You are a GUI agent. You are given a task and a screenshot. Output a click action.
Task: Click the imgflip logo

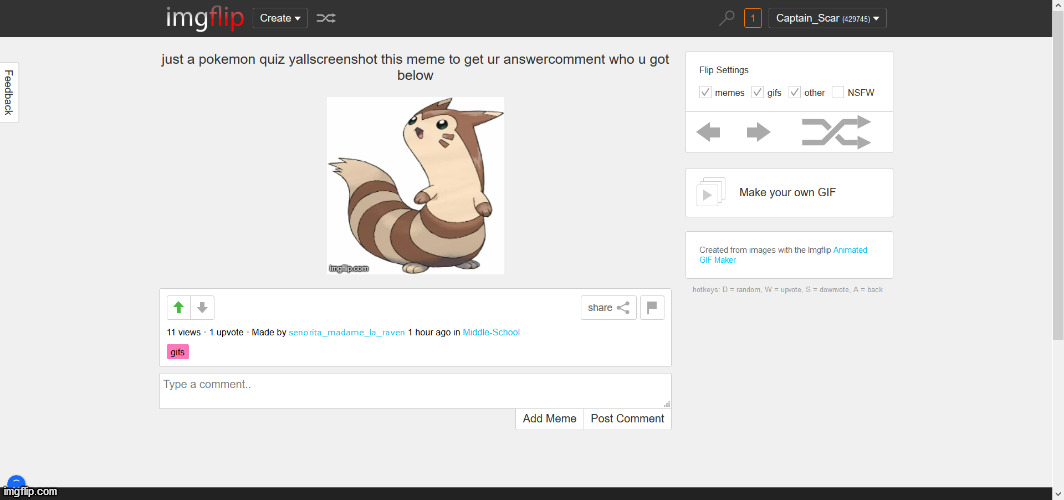pos(204,18)
